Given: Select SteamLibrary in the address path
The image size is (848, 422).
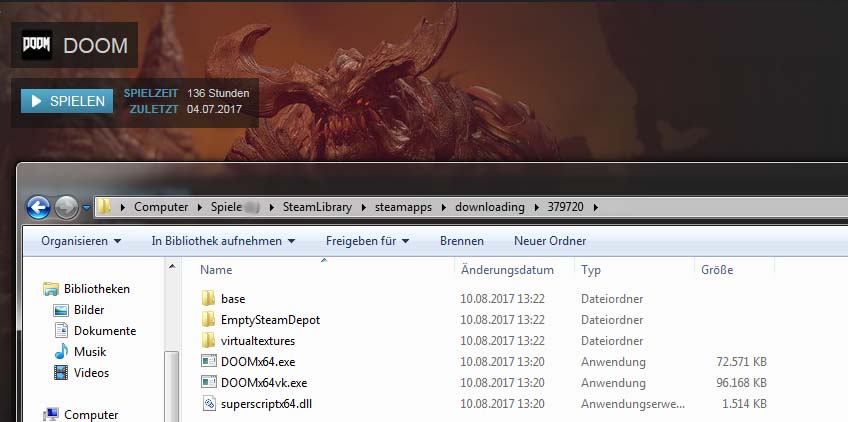Looking at the screenshot, I should pos(317,207).
